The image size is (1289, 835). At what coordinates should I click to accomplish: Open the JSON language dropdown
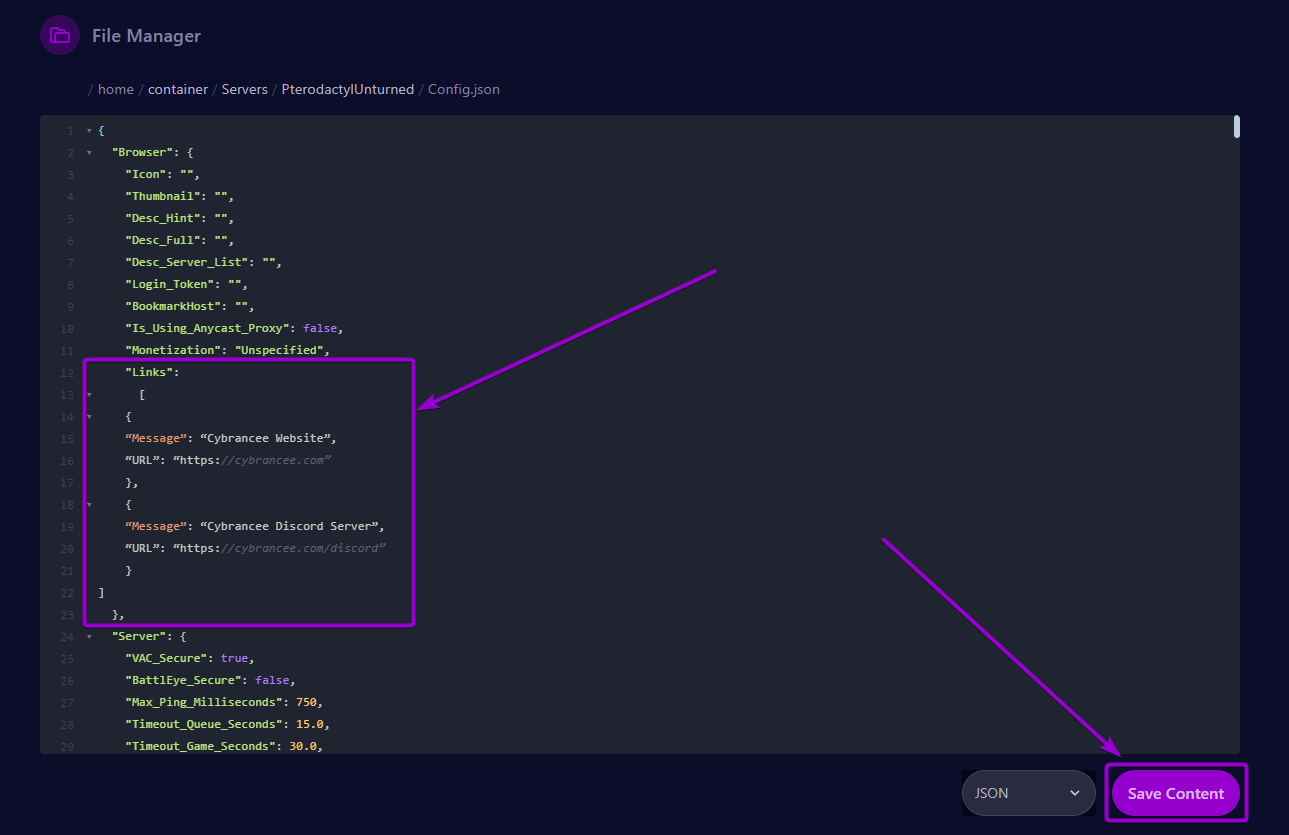pos(1029,793)
